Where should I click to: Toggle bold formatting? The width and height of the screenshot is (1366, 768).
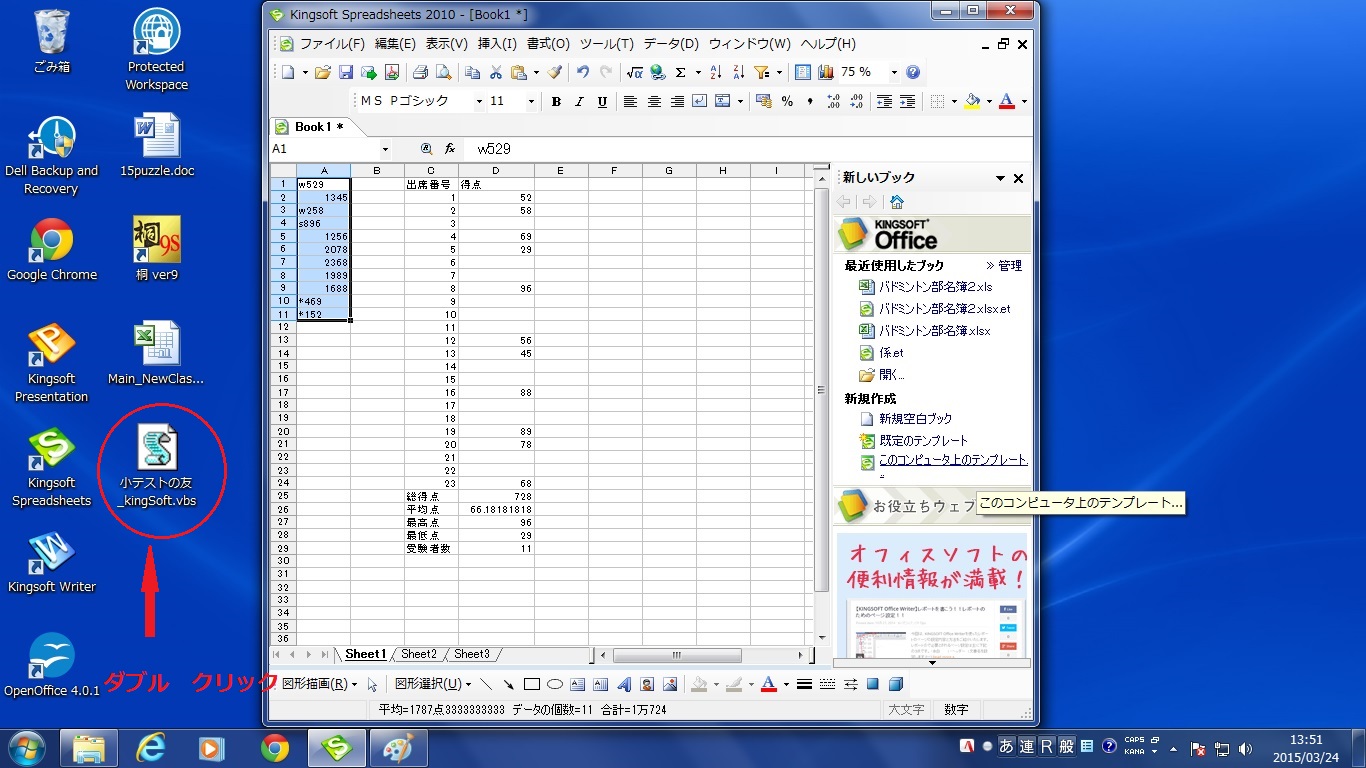(x=556, y=101)
